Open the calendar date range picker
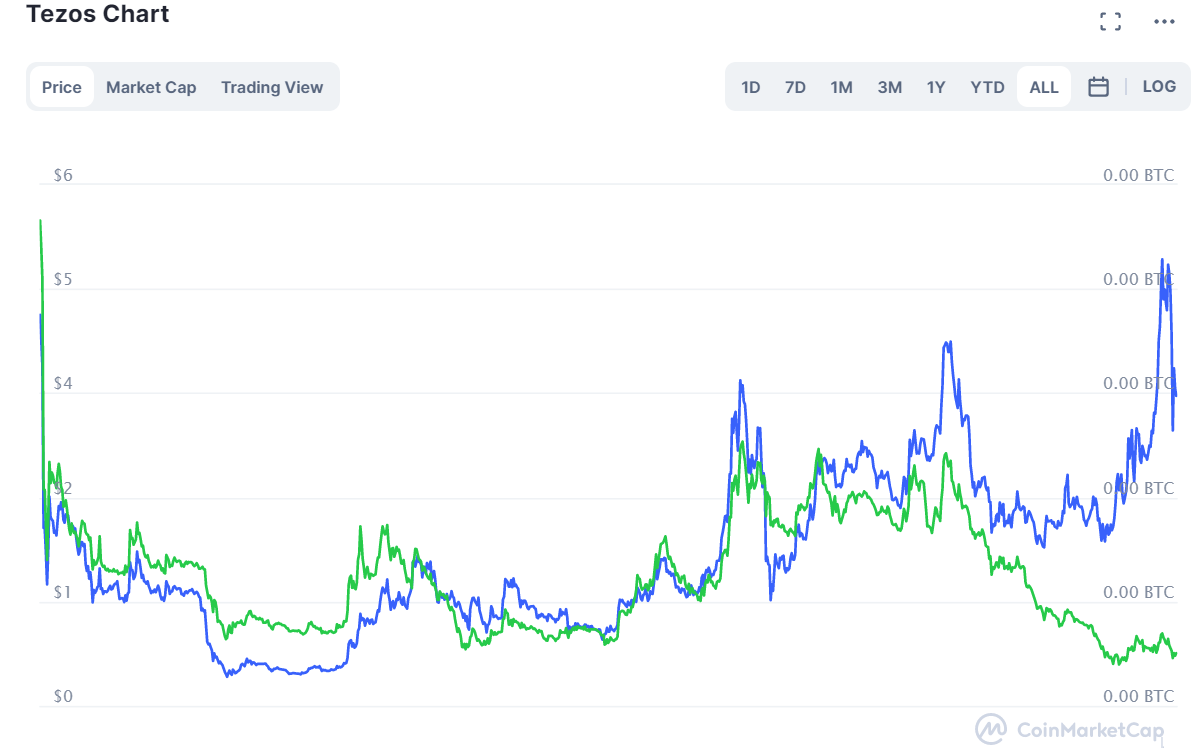Viewport: 1202px width, 748px height. 1098,87
